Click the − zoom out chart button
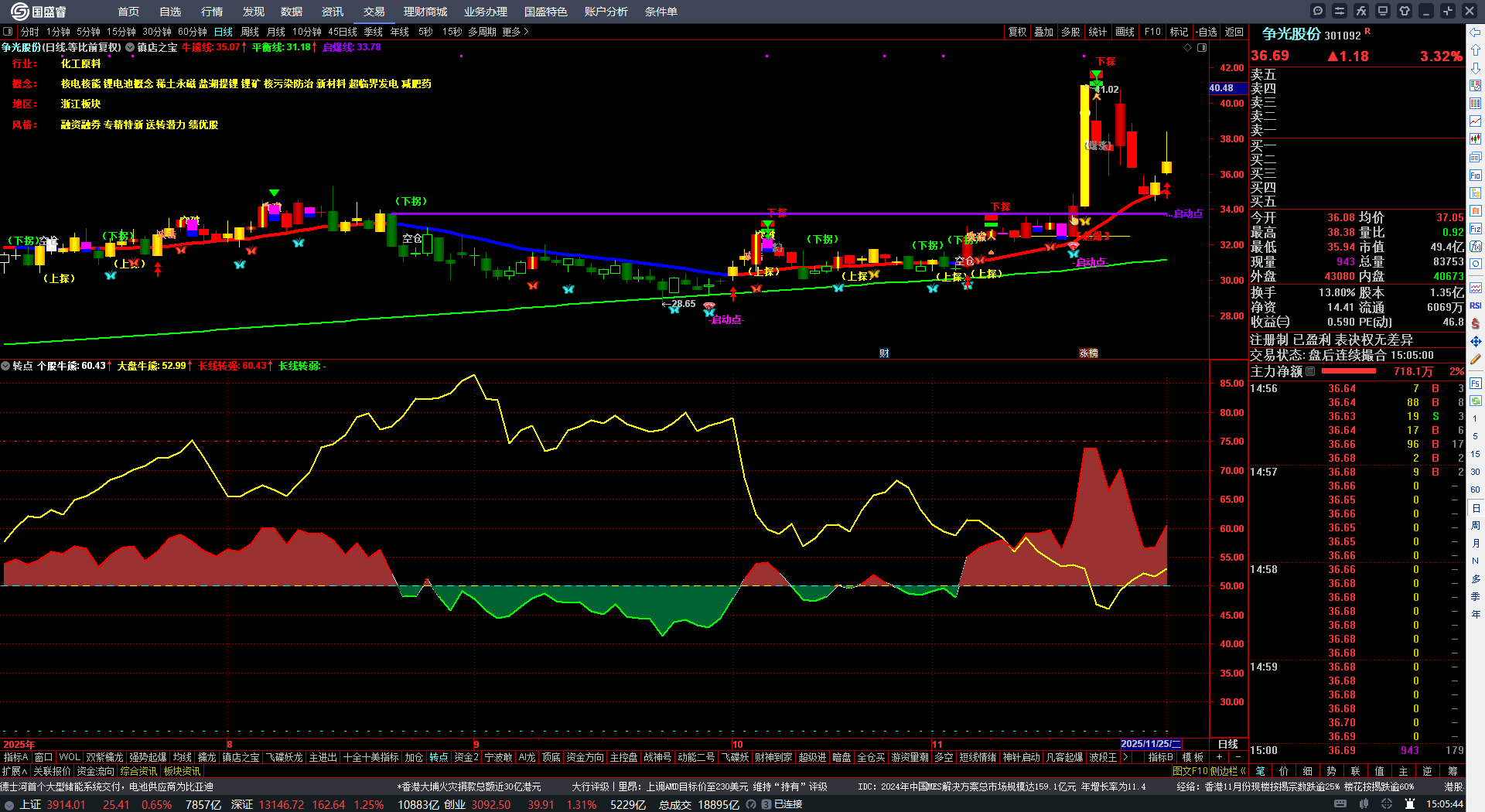Image resolution: width=1485 pixels, height=812 pixels. click(1238, 757)
